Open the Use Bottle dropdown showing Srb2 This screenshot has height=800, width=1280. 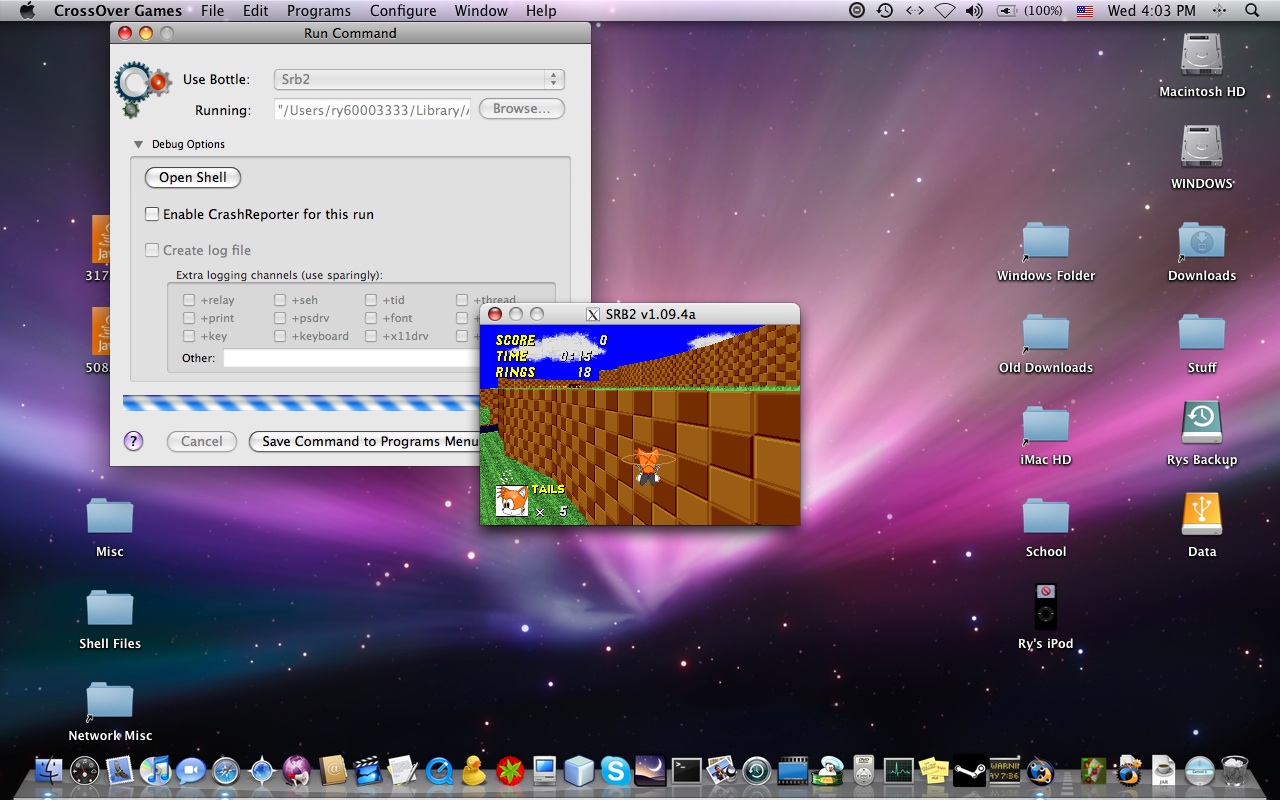coord(420,79)
